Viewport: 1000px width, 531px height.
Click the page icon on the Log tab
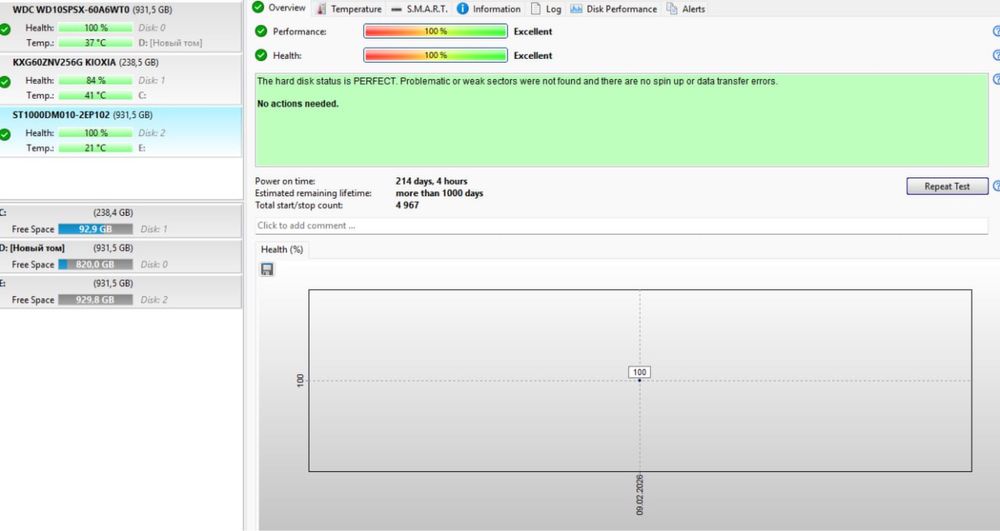[536, 9]
